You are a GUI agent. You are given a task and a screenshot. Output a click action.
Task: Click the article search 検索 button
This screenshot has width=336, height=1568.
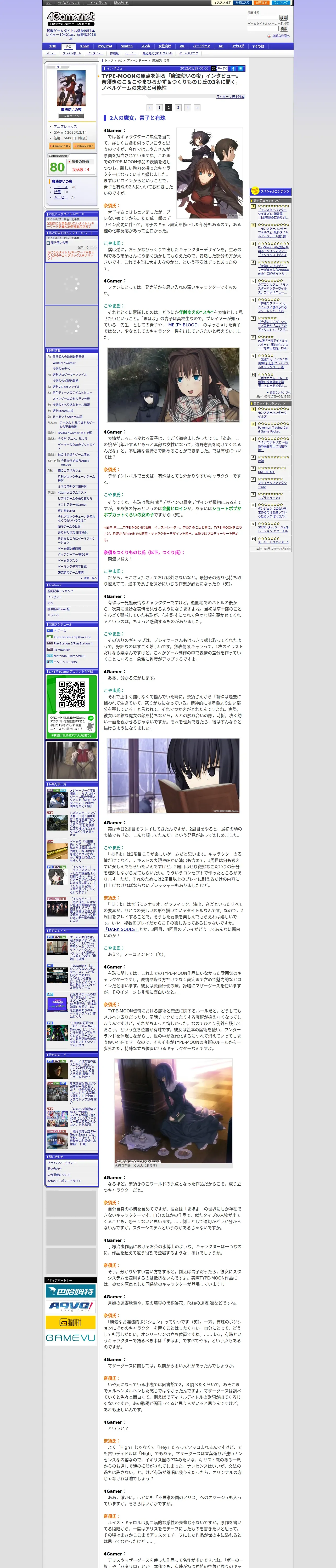pyautogui.click(x=284, y=18)
